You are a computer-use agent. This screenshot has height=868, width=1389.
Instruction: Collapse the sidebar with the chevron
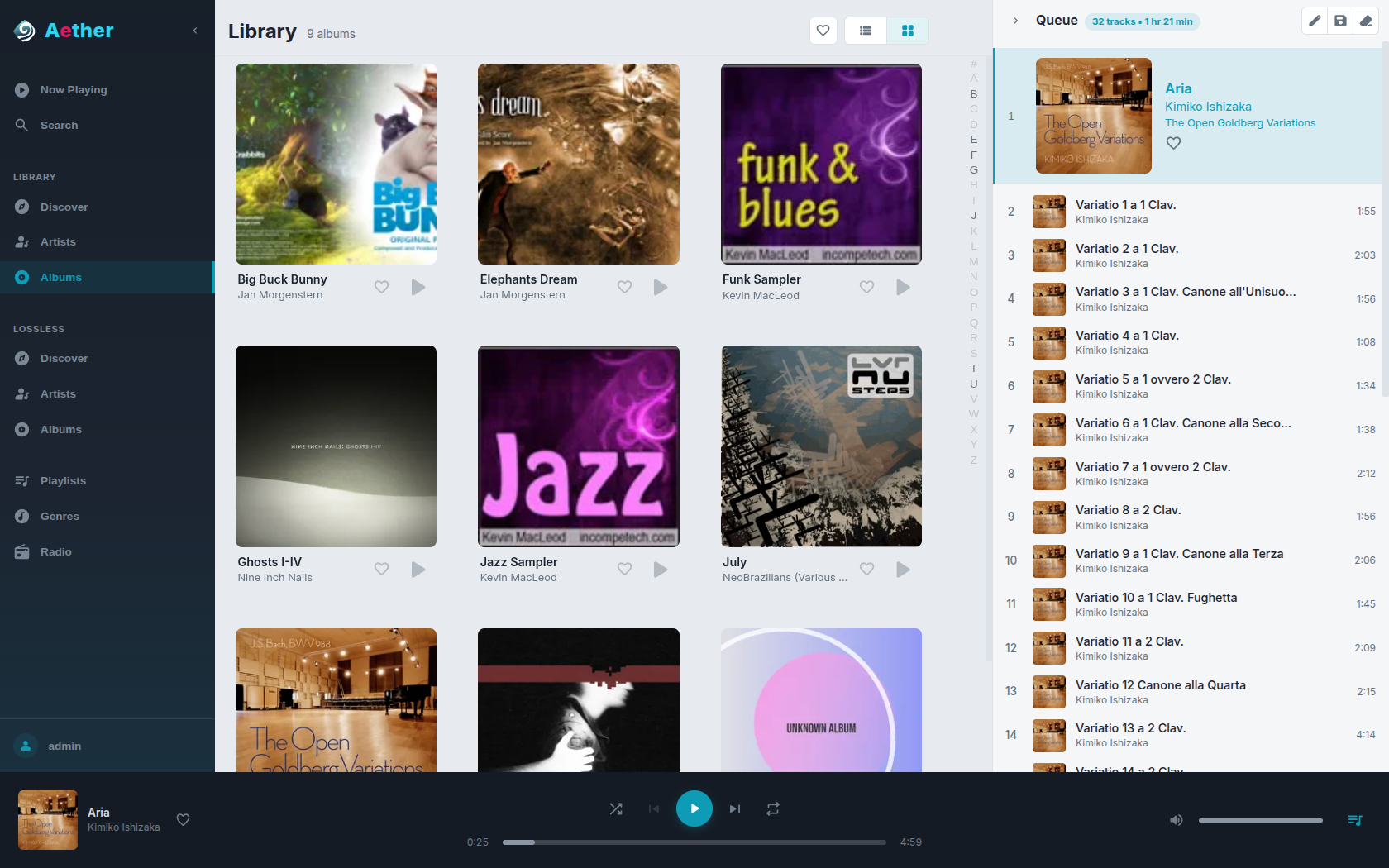[195, 31]
